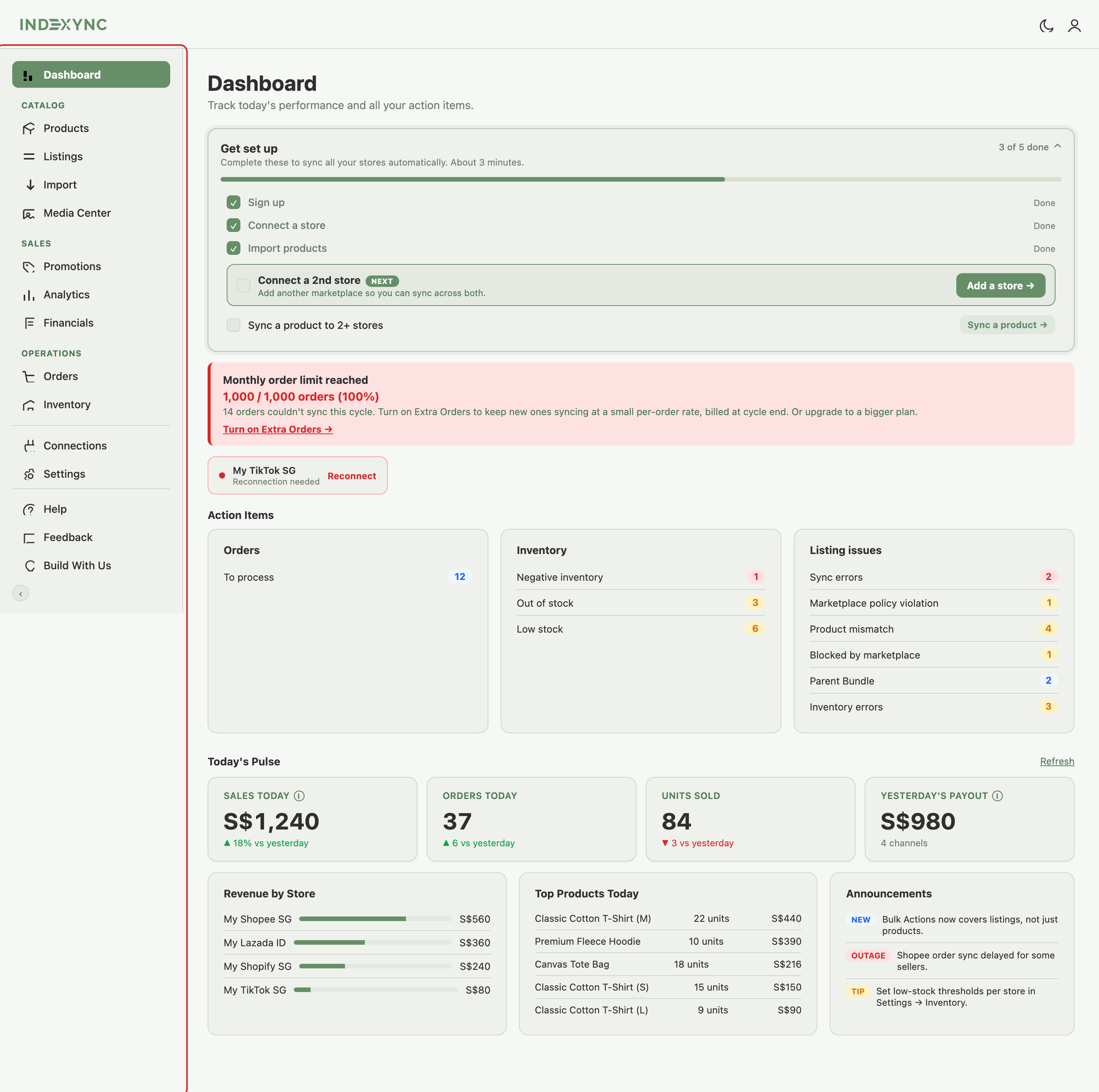This screenshot has height=1092, width=1099.
Task: Open the Negative inventory row
Action: coord(641,577)
